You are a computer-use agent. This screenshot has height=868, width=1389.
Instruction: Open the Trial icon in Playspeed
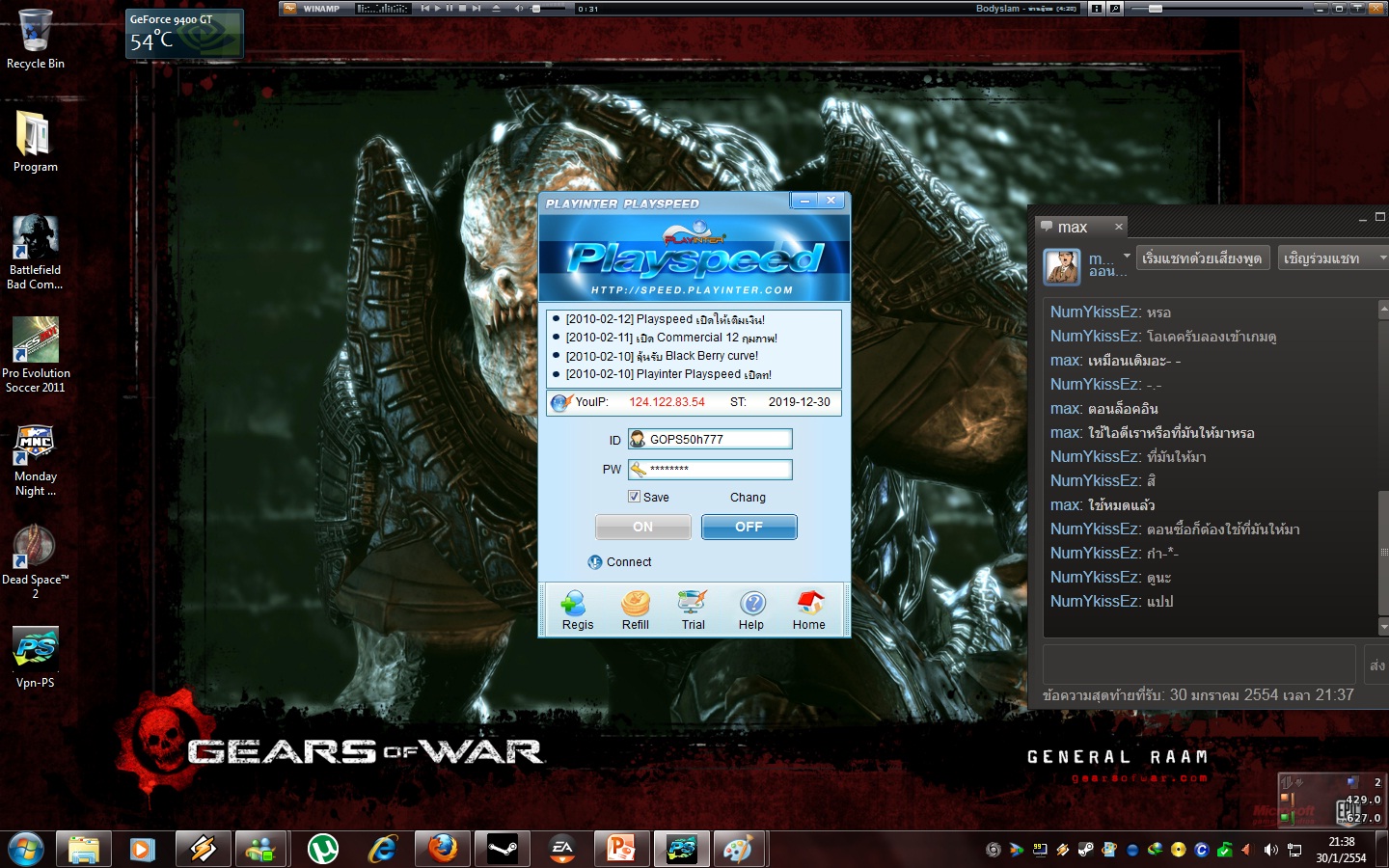click(693, 610)
